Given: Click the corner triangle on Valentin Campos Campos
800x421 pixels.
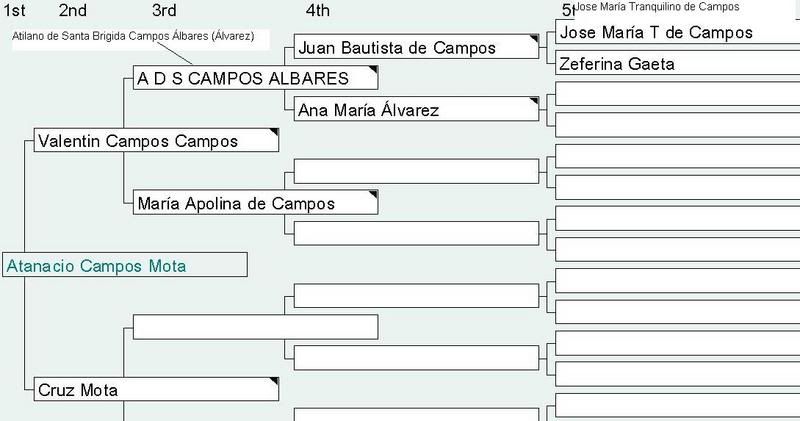Looking at the screenshot, I should point(272,132).
